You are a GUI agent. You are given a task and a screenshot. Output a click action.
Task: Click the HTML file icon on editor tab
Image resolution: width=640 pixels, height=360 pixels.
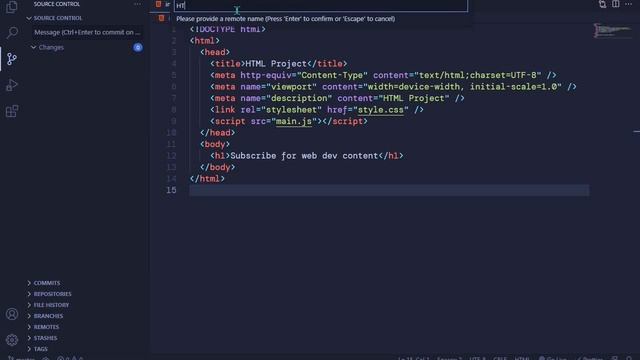(158, 4)
